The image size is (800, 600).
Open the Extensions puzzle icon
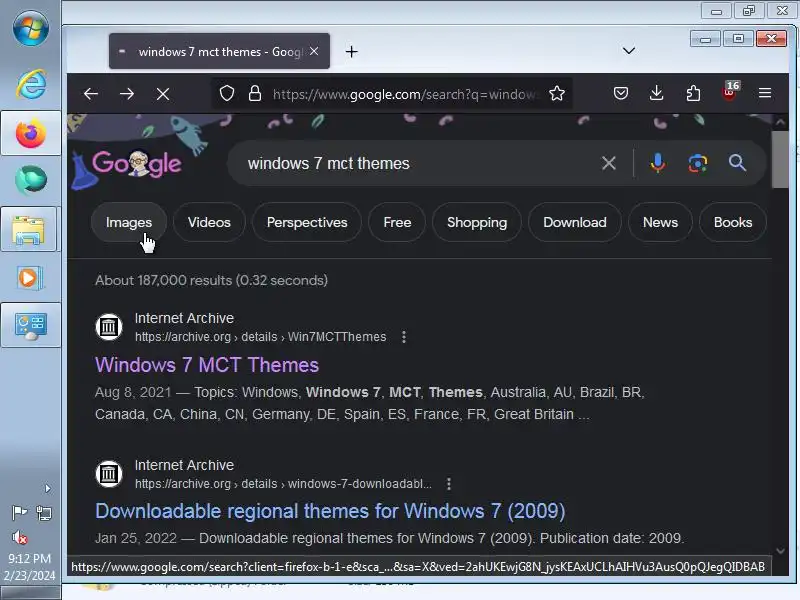[693, 93]
